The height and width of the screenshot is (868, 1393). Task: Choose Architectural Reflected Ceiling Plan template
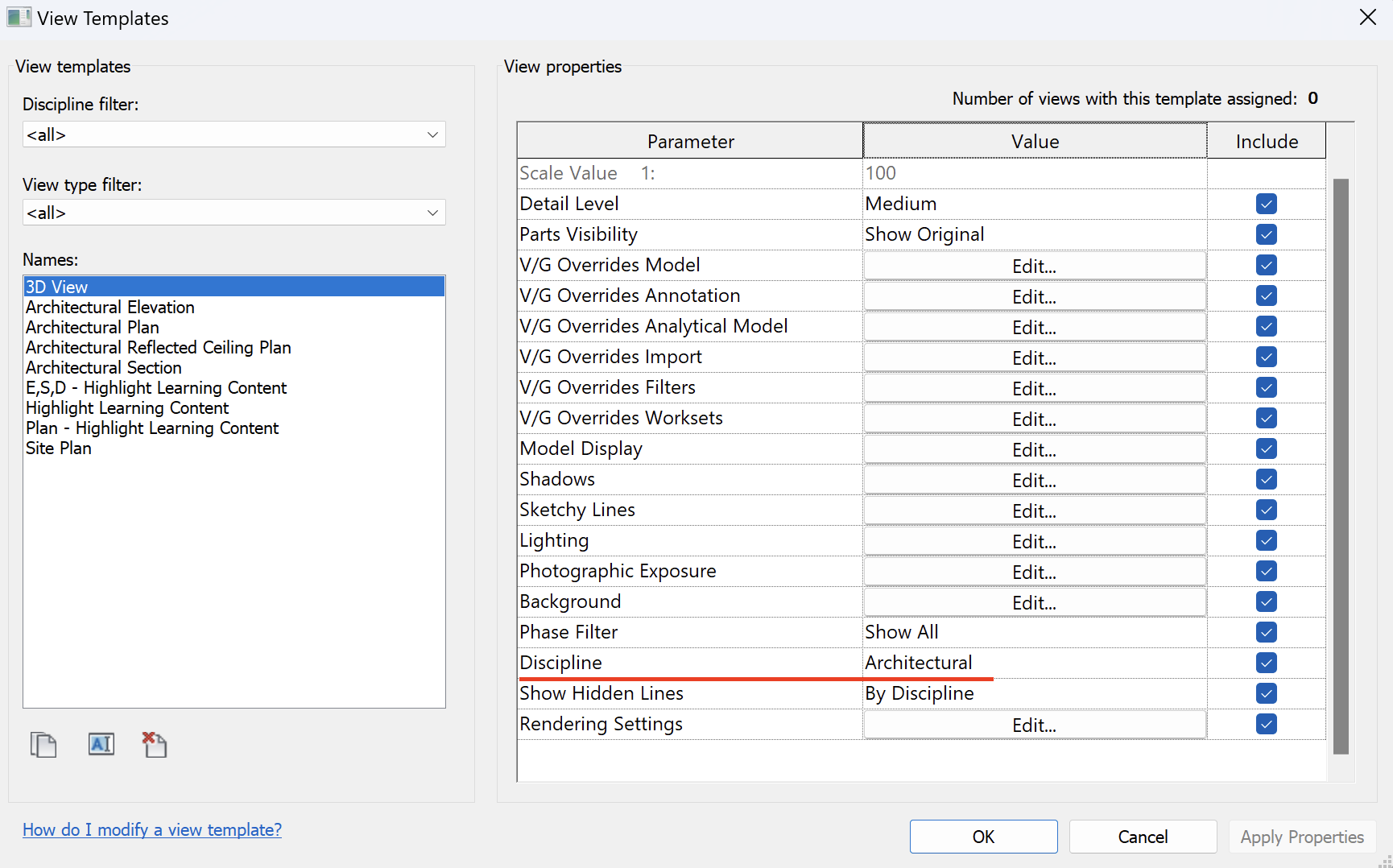(x=159, y=348)
